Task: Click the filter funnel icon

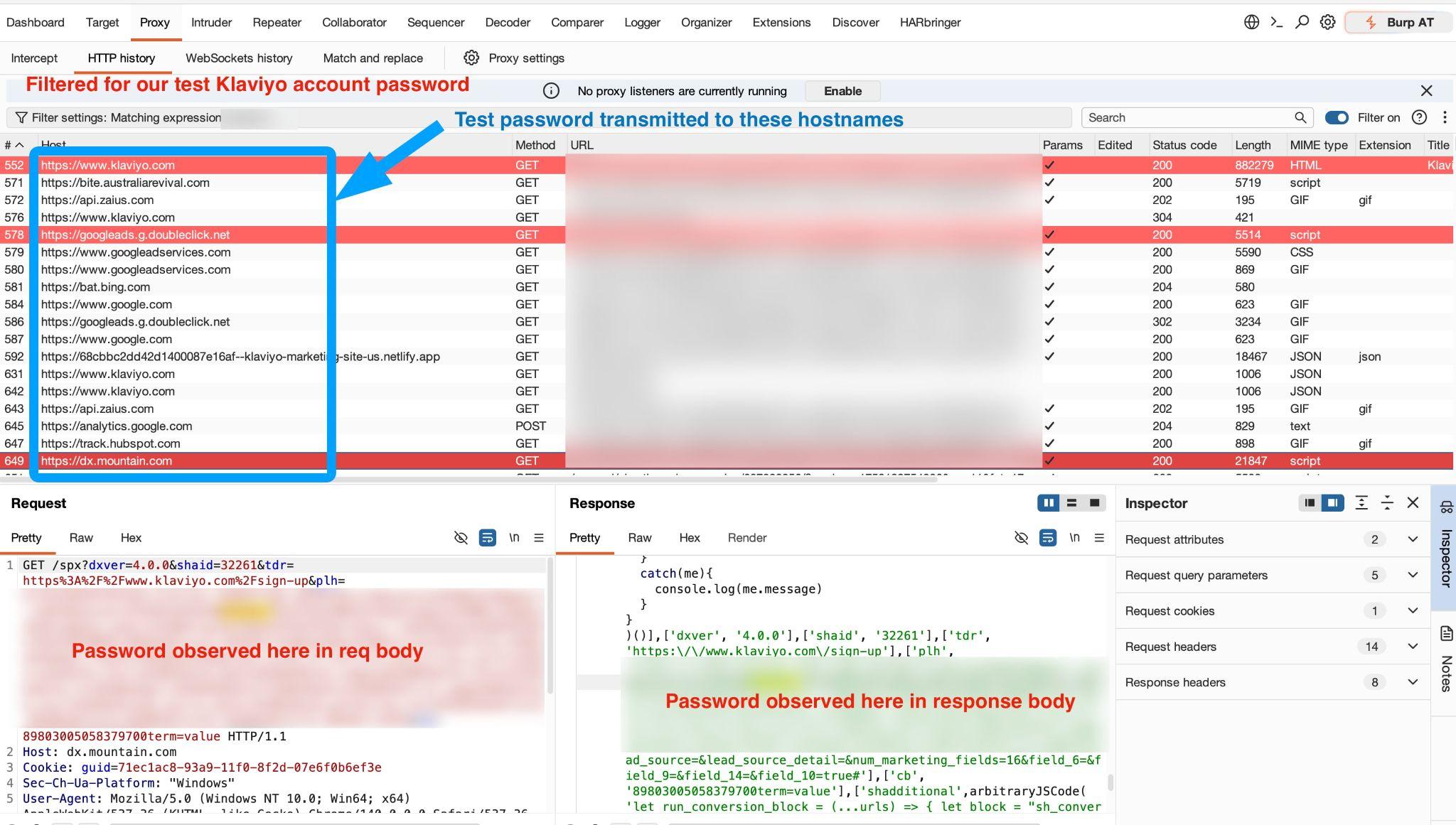Action: point(21,117)
